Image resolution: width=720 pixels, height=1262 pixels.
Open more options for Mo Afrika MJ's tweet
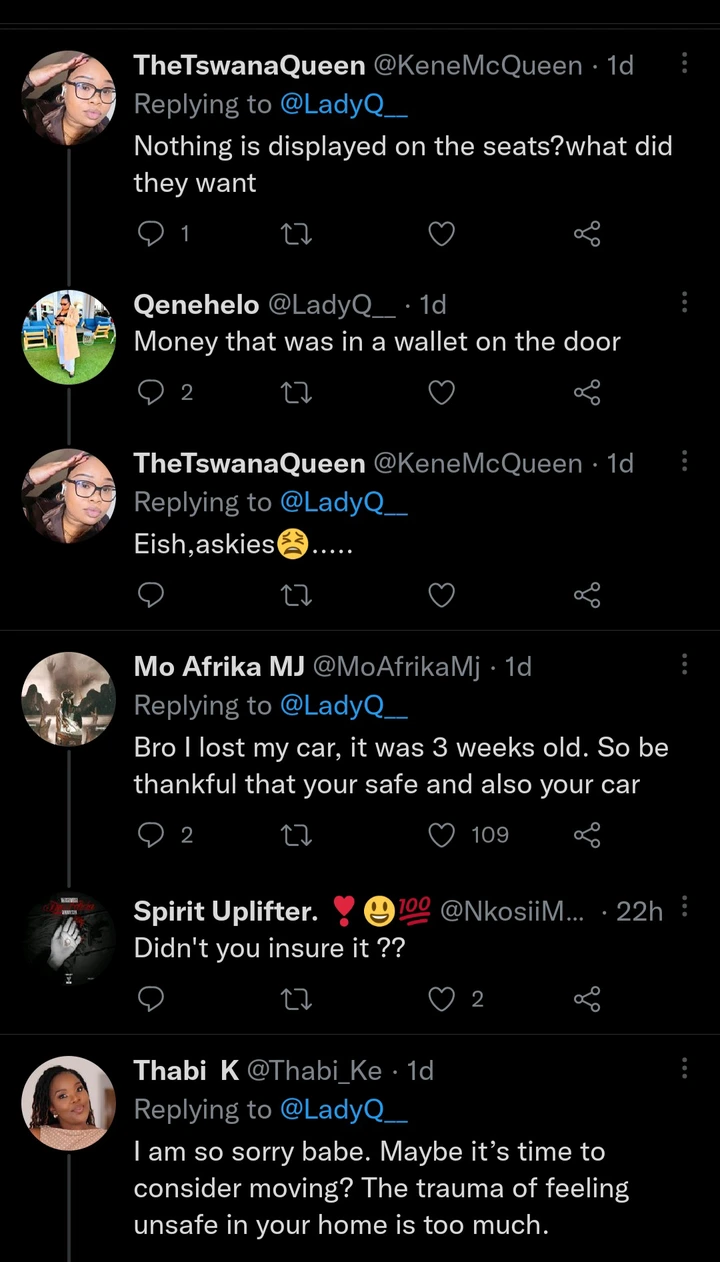[685, 665]
